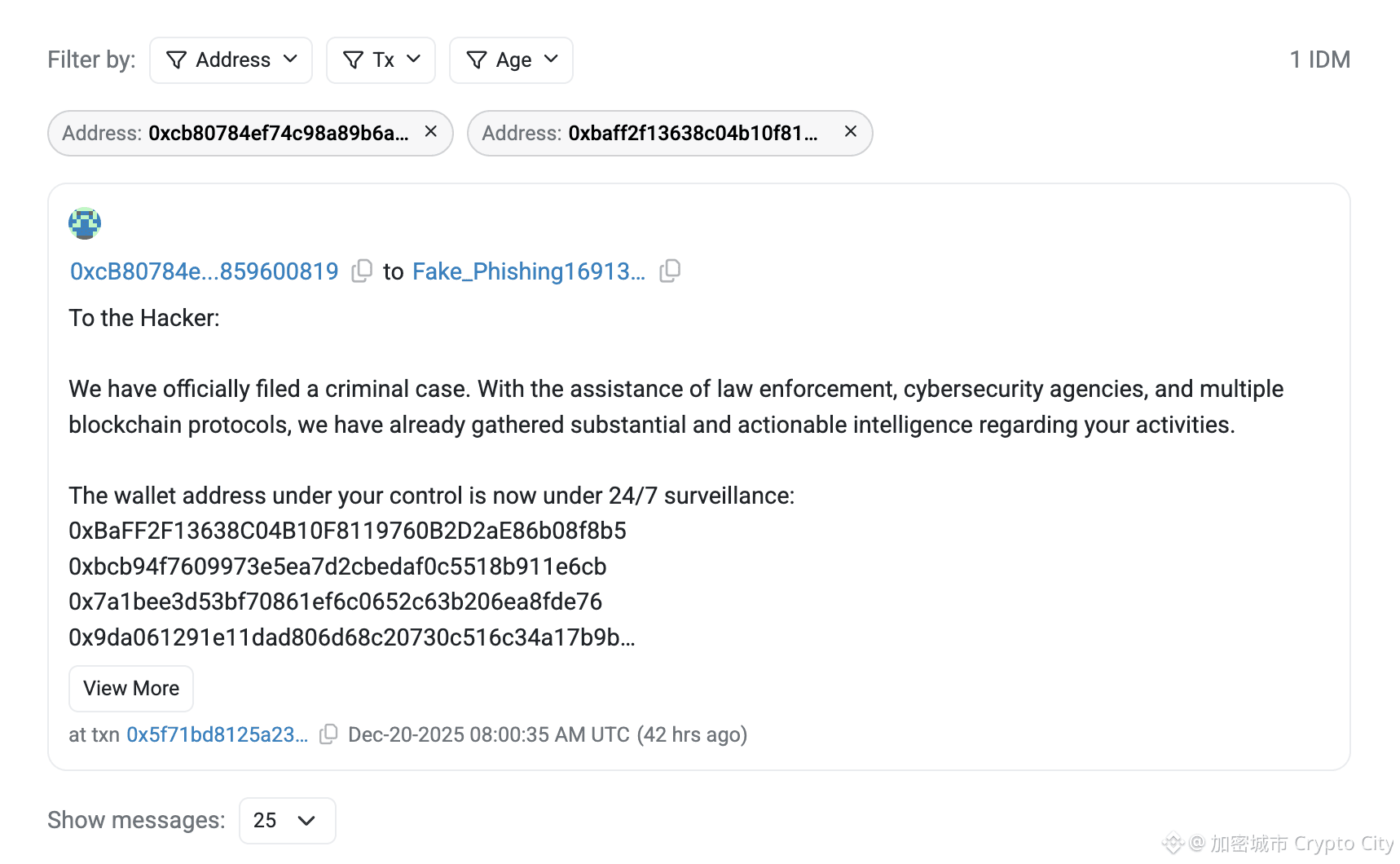The height and width of the screenshot is (864, 1400).
Task: Expand the Age filter dropdown
Action: 511,60
